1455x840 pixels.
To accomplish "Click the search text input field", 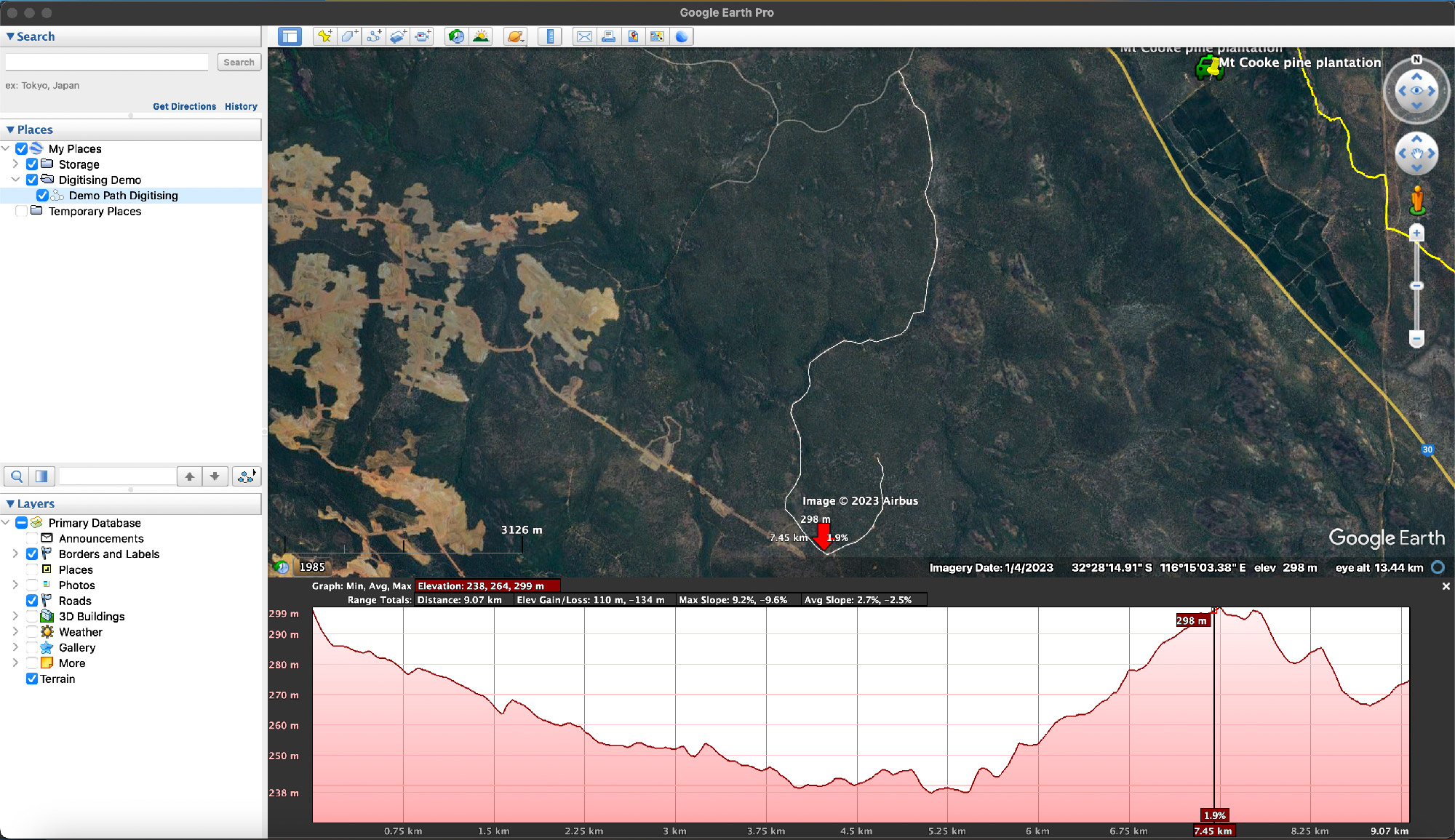I will click(107, 63).
